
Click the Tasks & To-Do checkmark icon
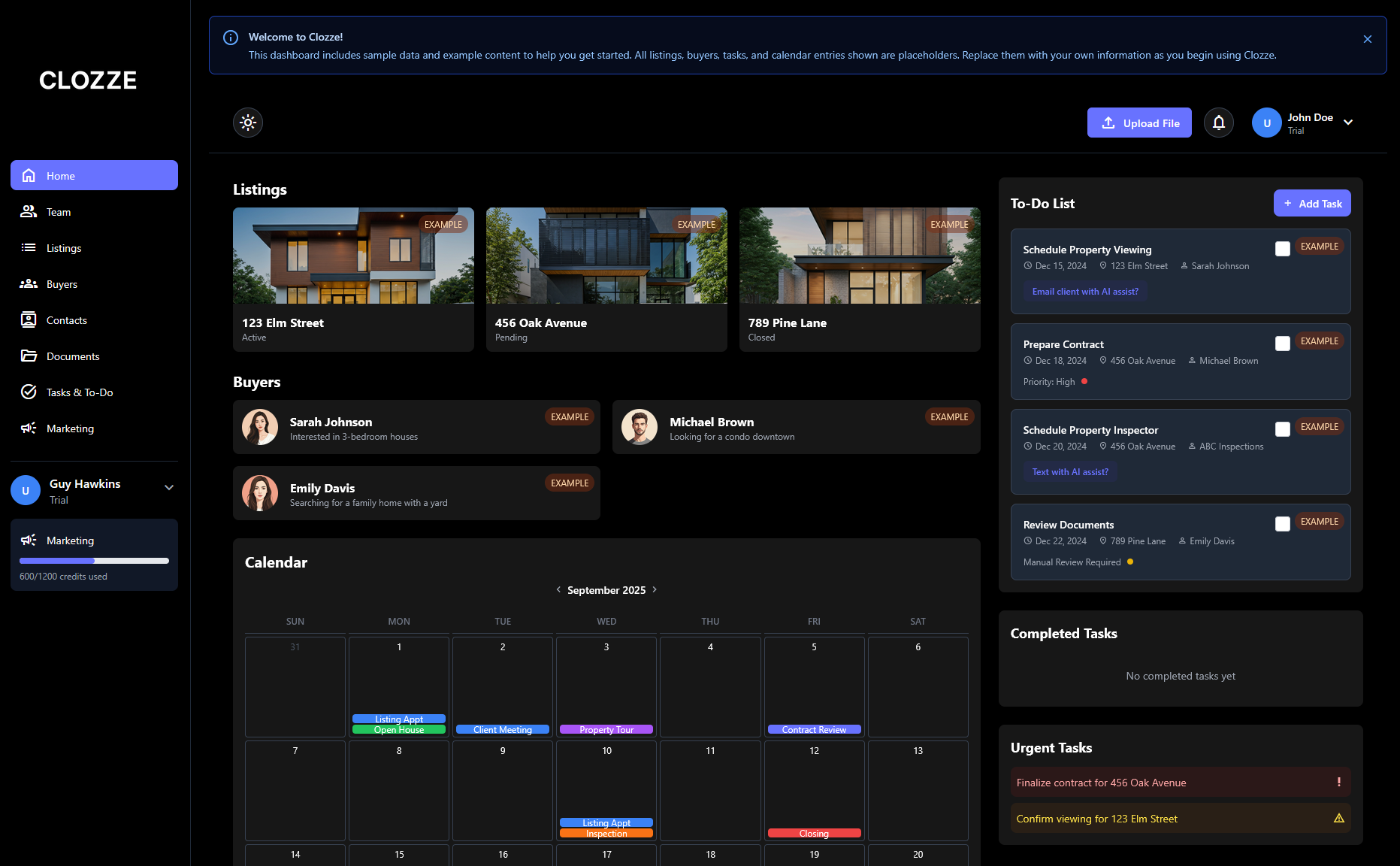29,392
